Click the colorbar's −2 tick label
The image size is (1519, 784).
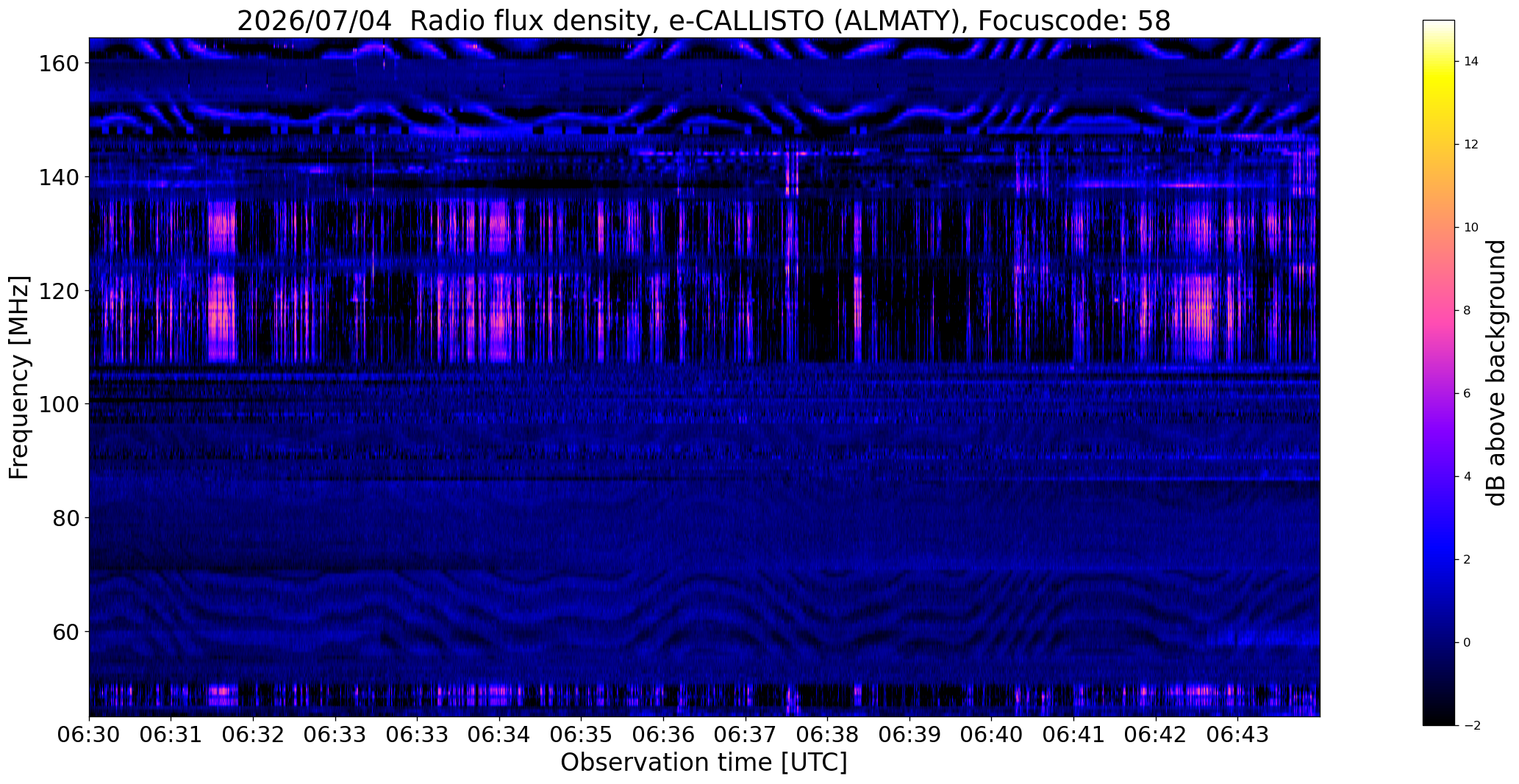pos(1471,726)
